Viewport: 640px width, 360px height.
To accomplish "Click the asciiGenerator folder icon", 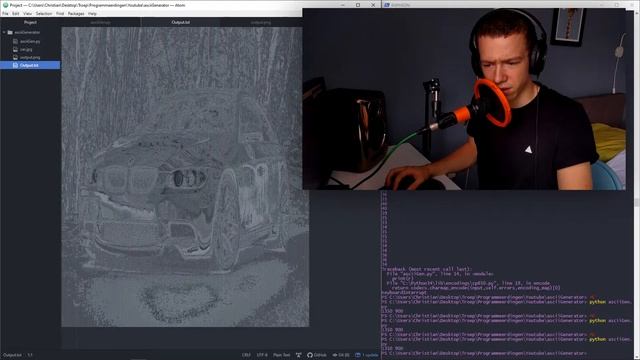I will (x=10, y=32).
